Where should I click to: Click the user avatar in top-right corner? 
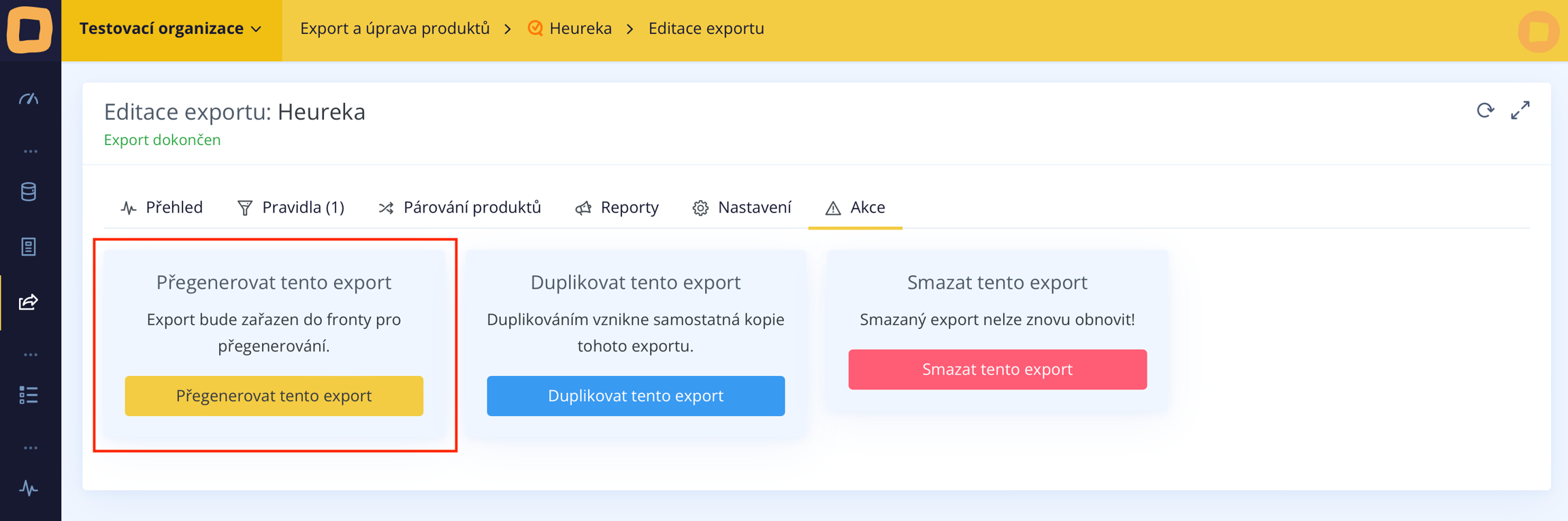[x=1538, y=31]
